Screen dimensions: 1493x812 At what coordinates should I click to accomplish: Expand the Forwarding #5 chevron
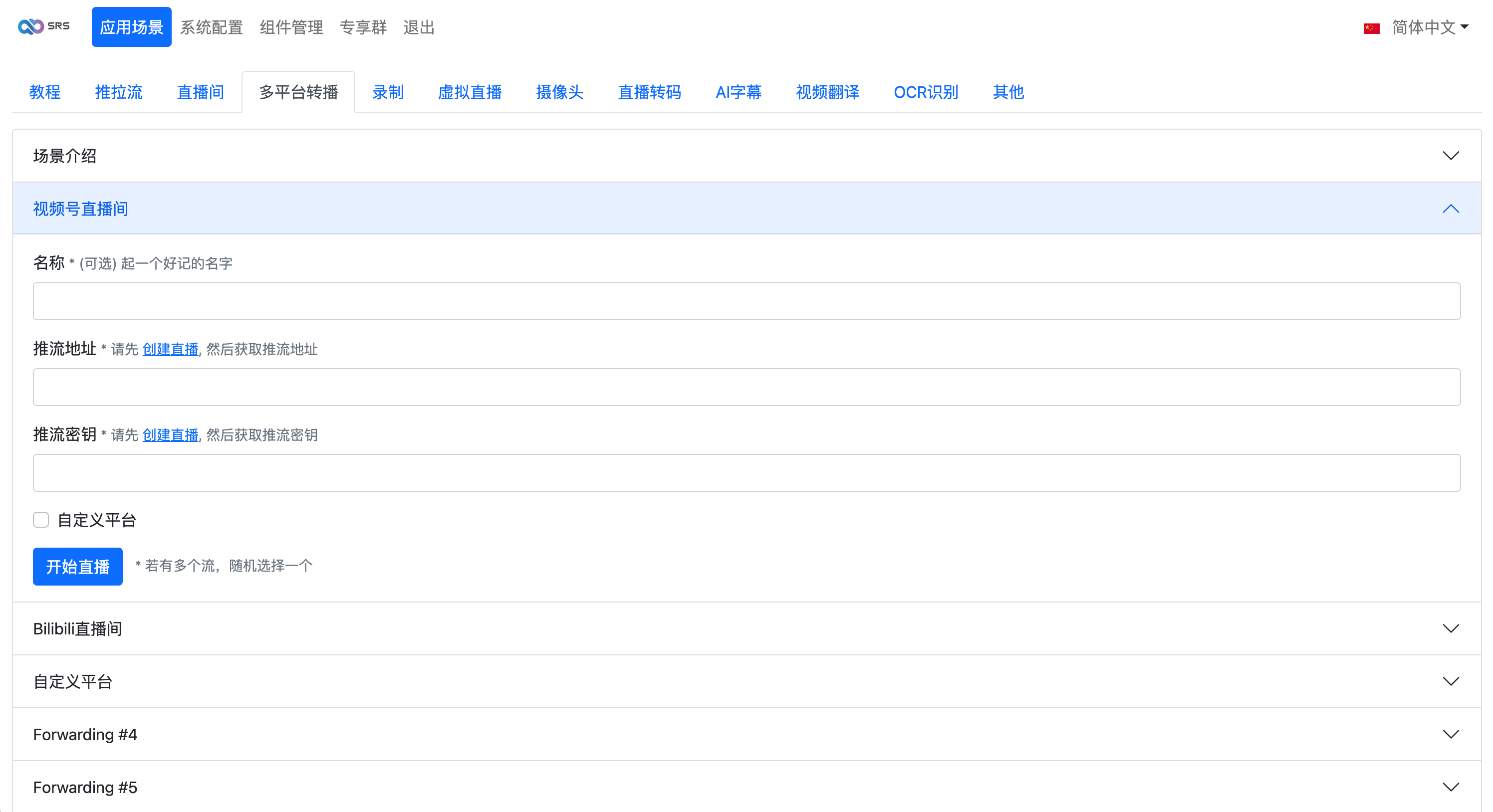point(1451,787)
